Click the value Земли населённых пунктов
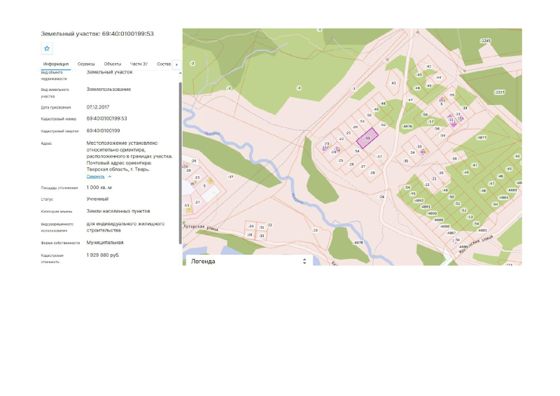560x396 pixels. coord(118,211)
